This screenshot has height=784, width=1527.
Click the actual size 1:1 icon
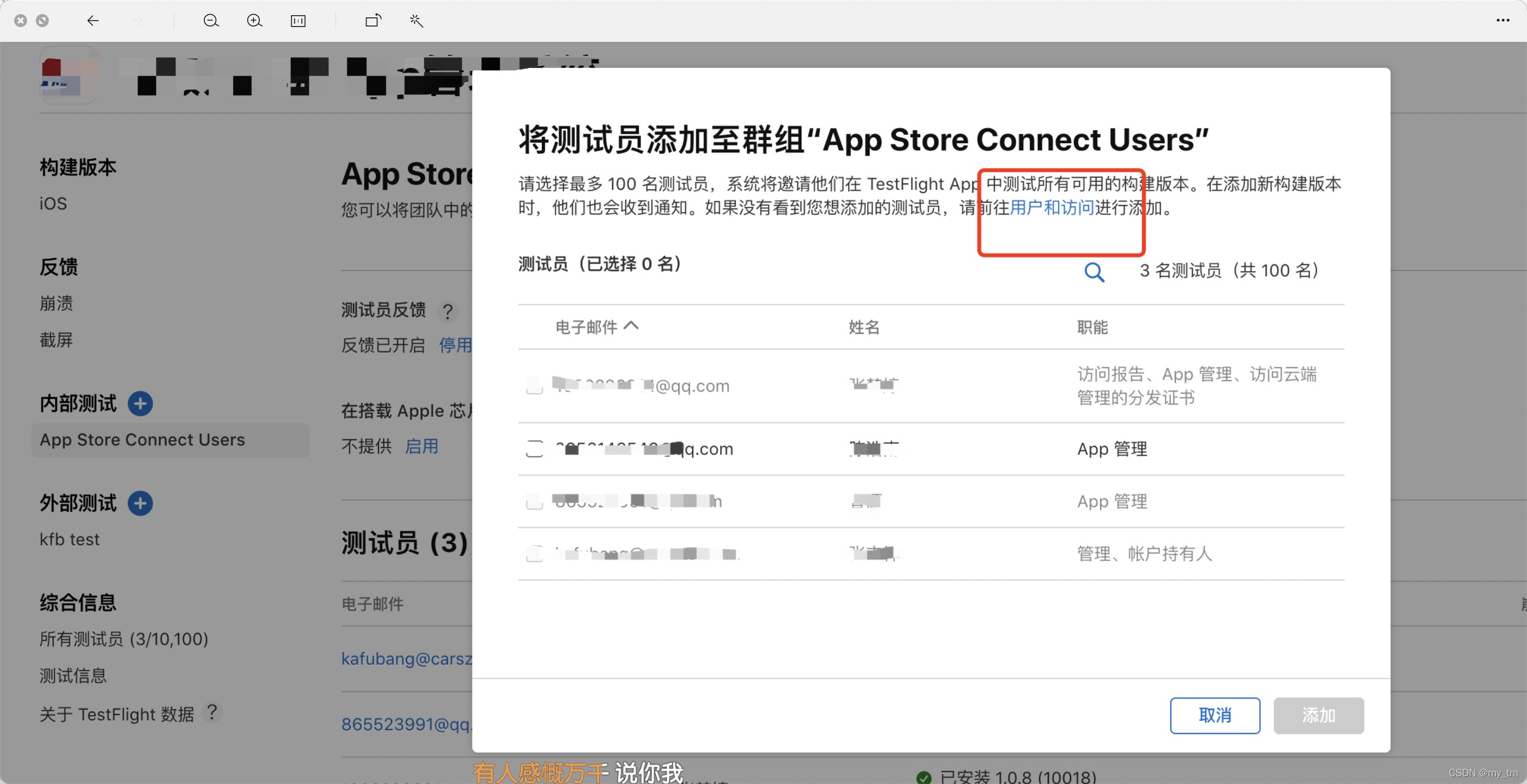[x=298, y=21]
